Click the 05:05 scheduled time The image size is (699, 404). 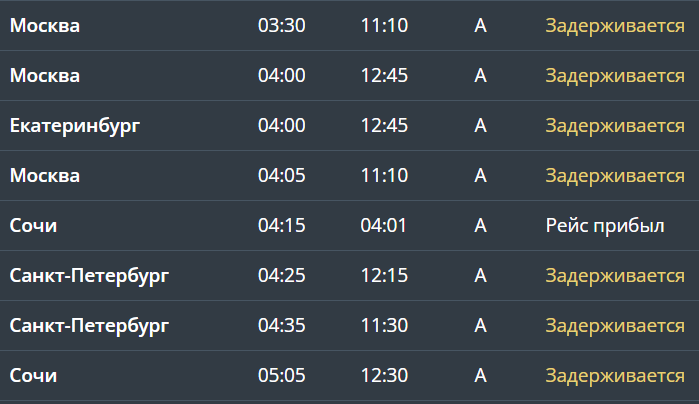pos(281,376)
